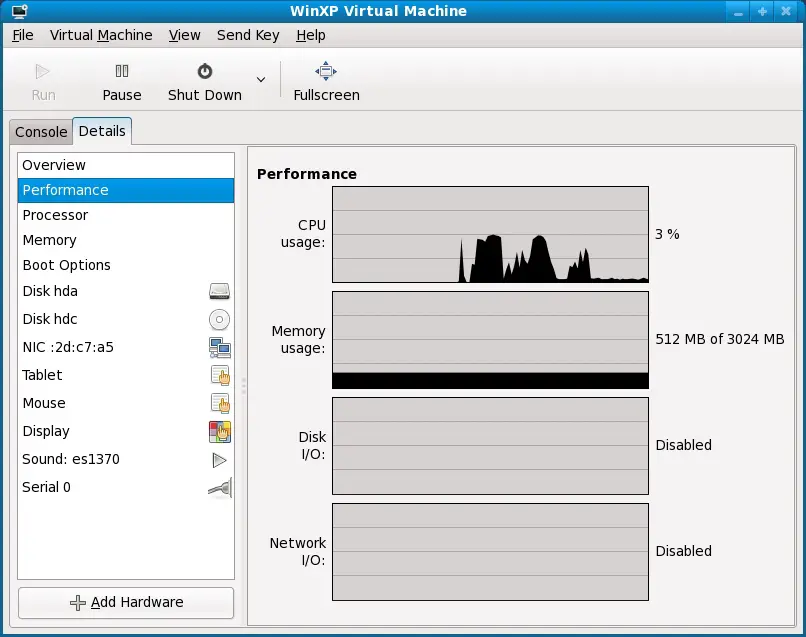
Task: Open the Send Key menu
Action: (248, 35)
